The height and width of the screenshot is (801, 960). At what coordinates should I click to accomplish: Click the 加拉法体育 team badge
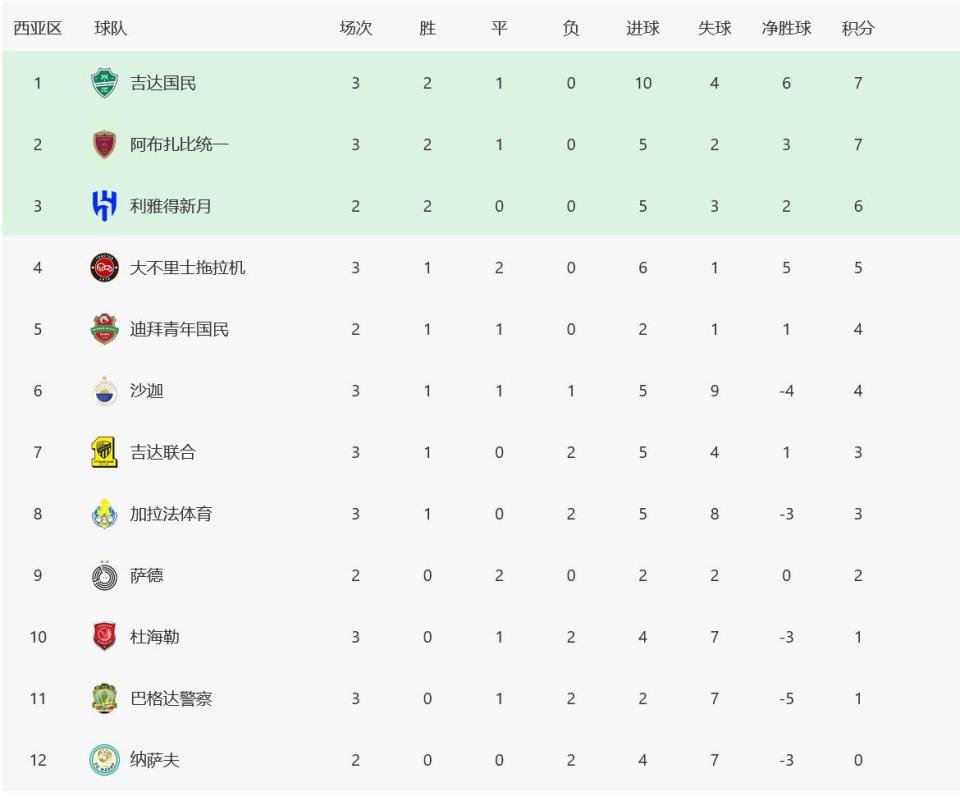click(x=104, y=514)
